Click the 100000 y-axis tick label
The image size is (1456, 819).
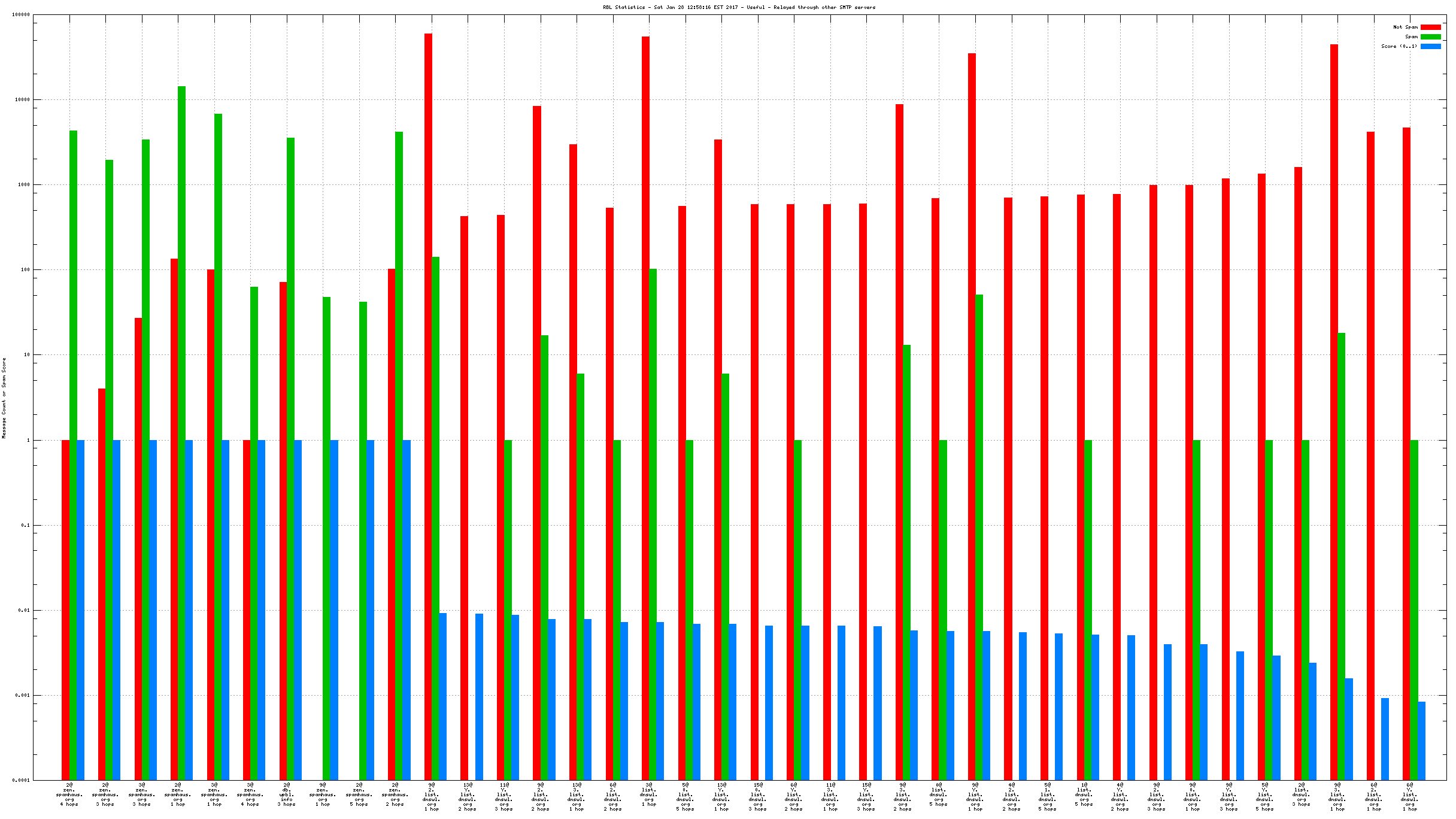pos(21,15)
